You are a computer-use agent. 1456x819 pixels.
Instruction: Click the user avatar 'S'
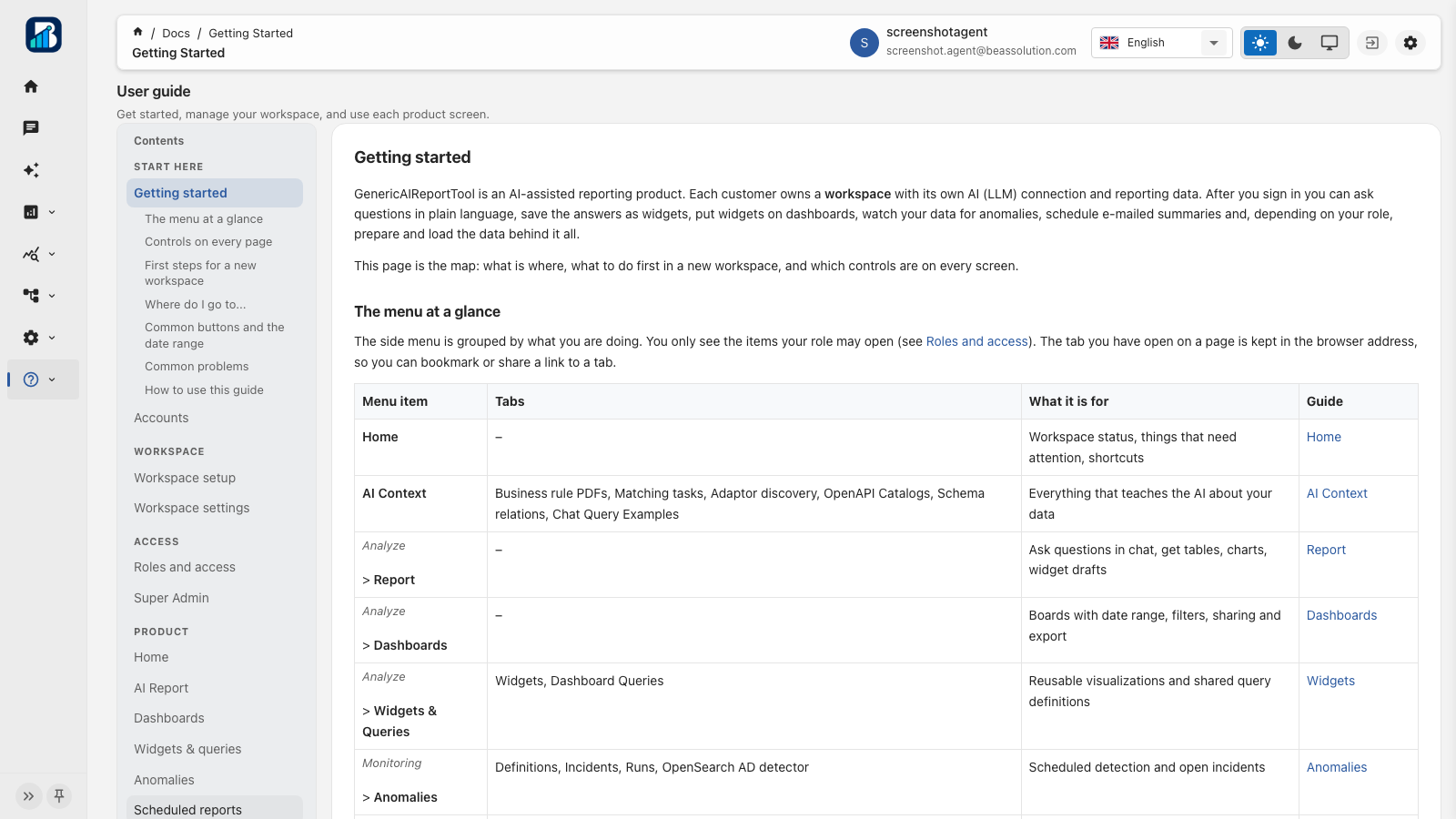coord(864,43)
